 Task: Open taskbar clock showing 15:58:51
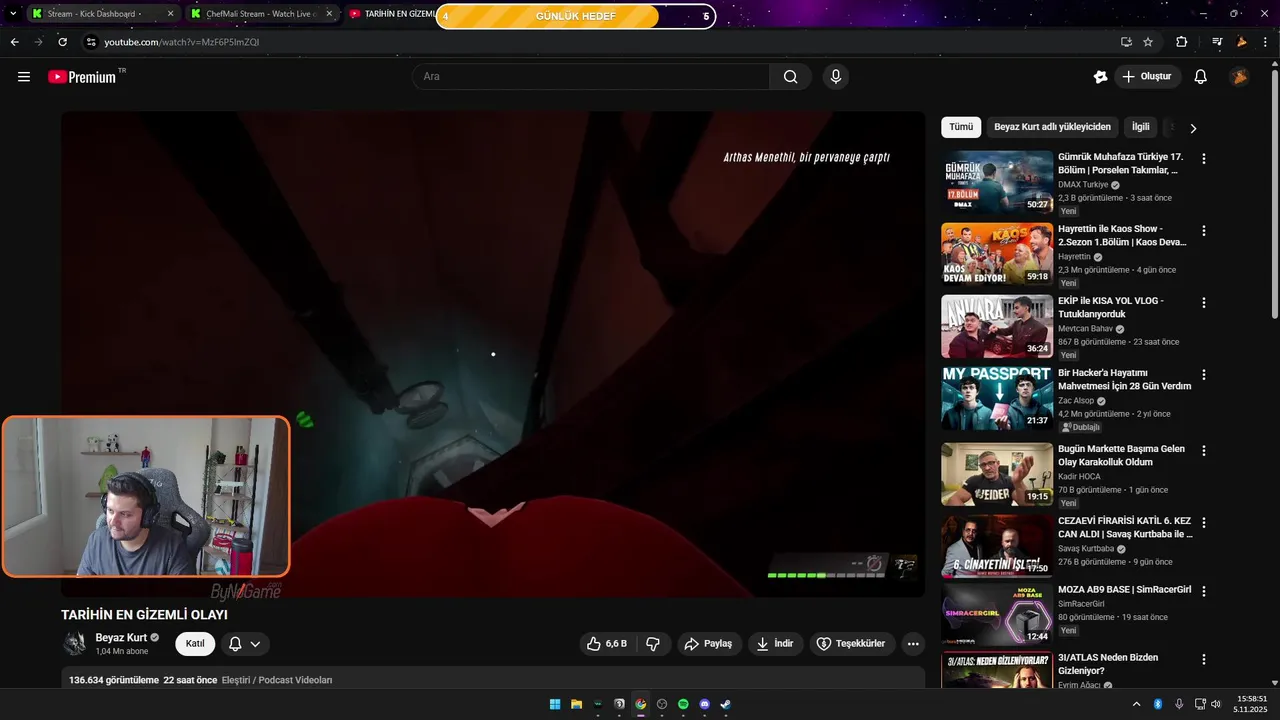click(x=1251, y=704)
